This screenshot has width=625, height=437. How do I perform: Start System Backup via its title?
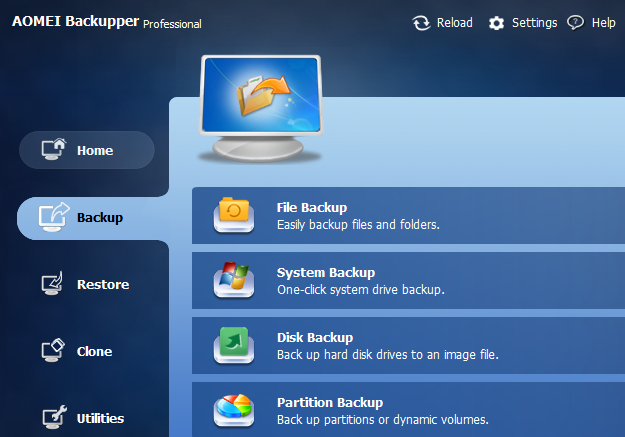coord(326,273)
